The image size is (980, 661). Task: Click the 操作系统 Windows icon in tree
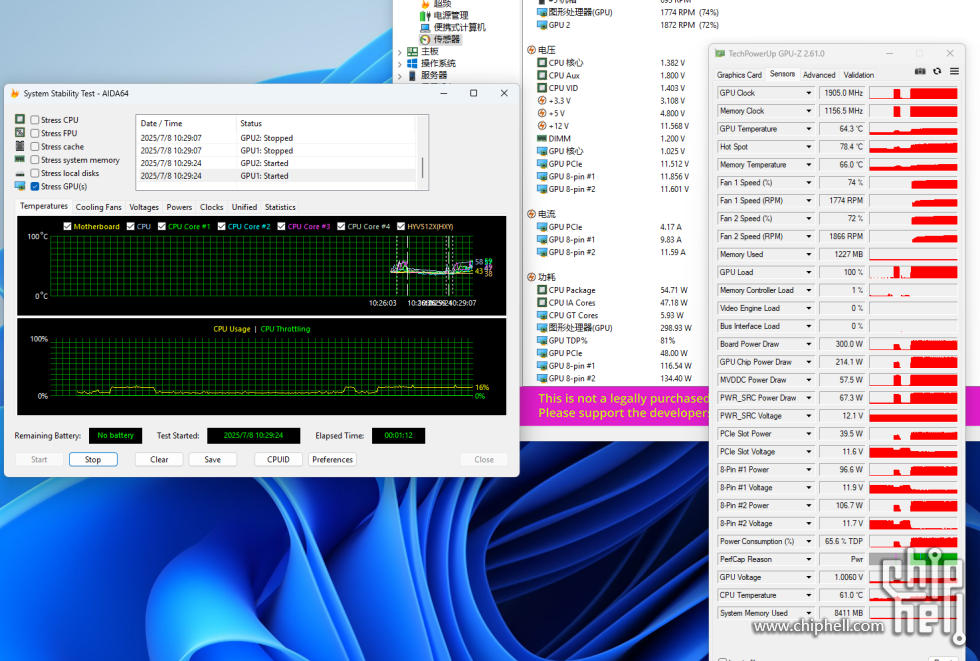point(412,63)
